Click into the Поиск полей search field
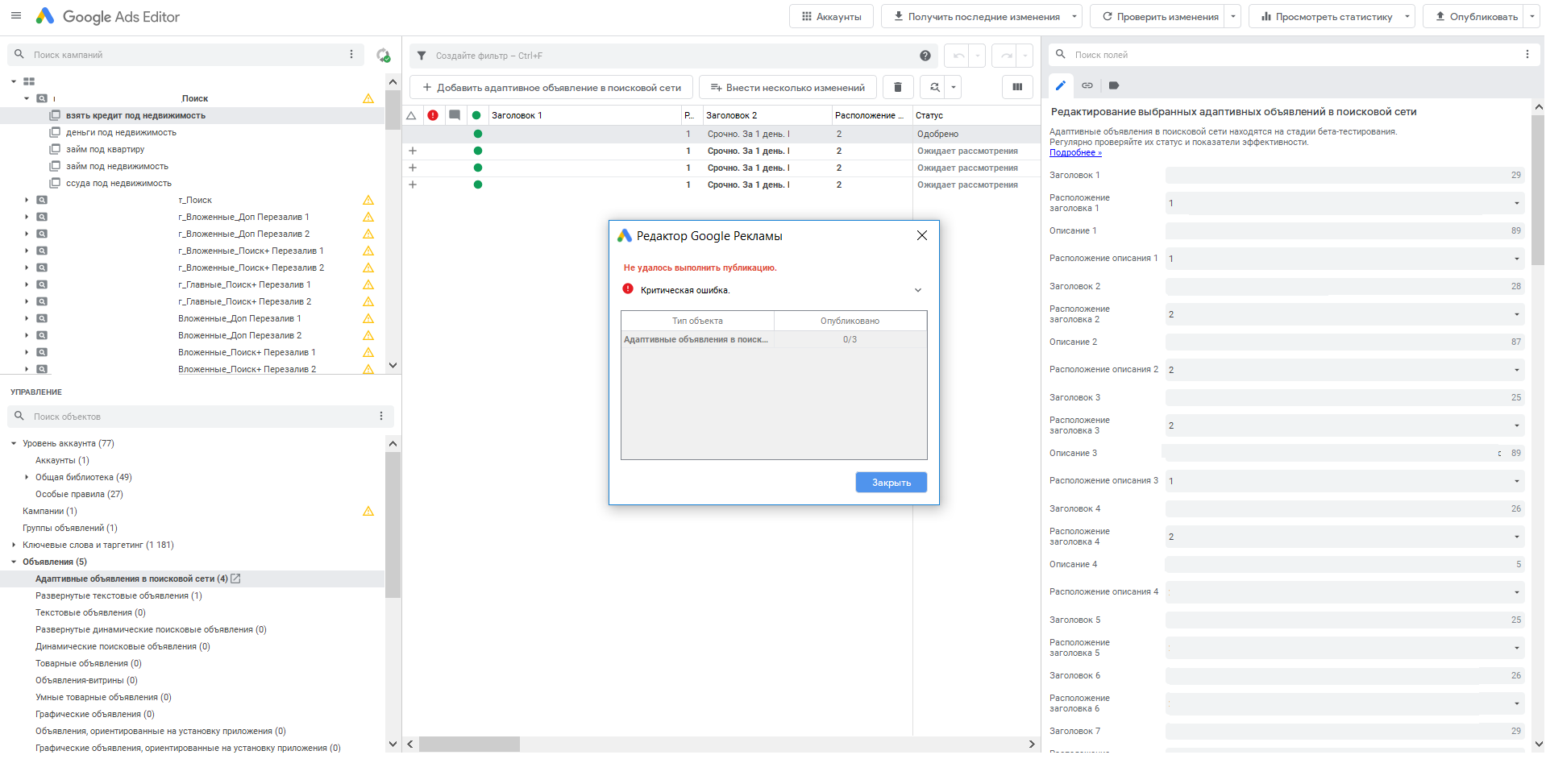 (x=1290, y=55)
